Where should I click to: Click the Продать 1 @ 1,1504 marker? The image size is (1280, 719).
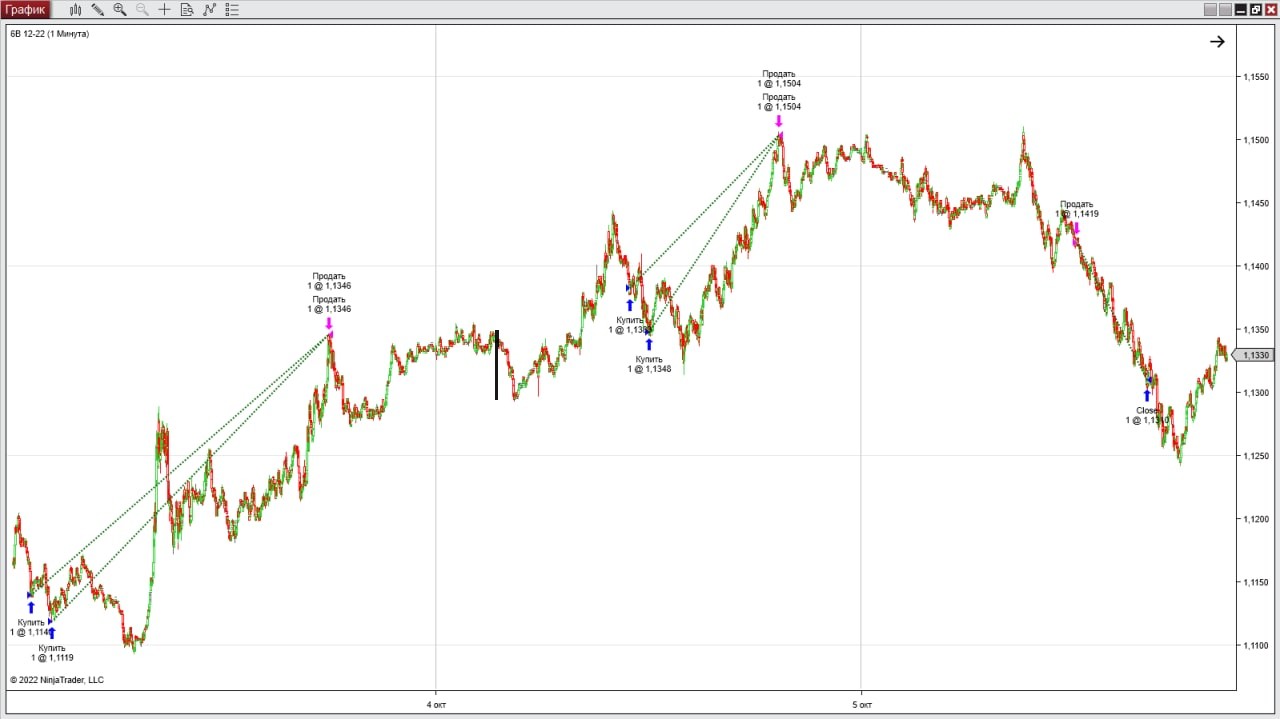(779, 122)
